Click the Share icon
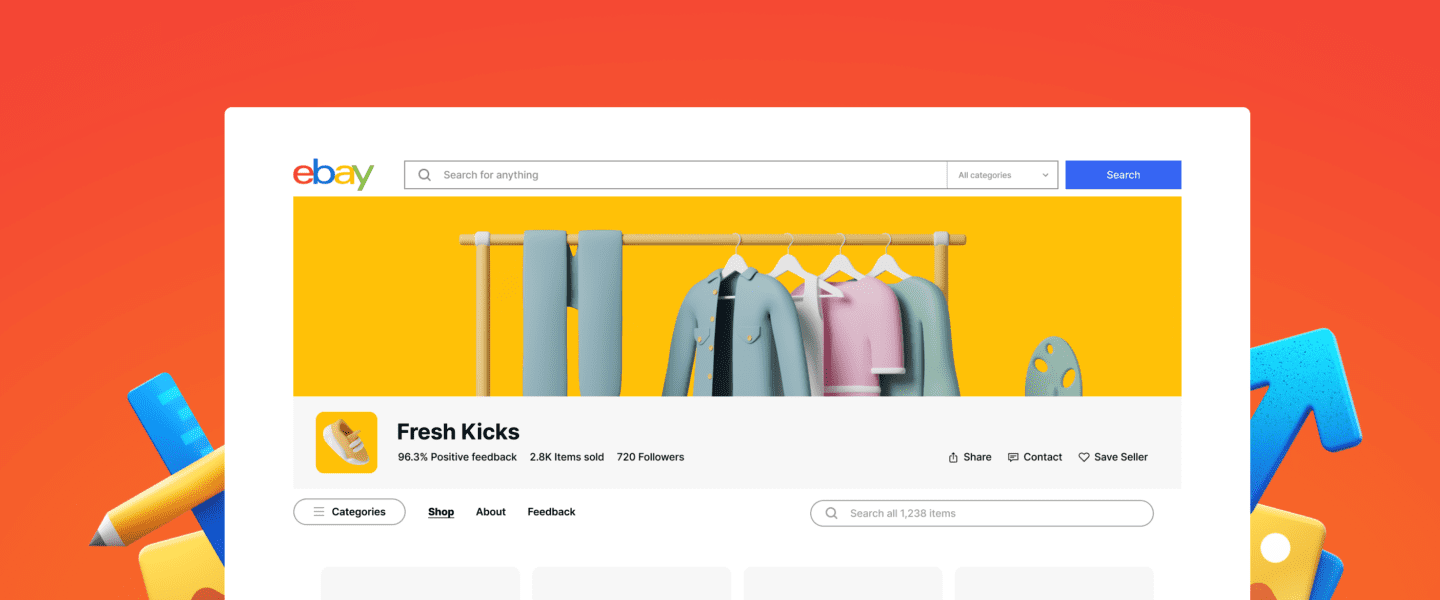This screenshot has width=1440, height=600. point(953,457)
